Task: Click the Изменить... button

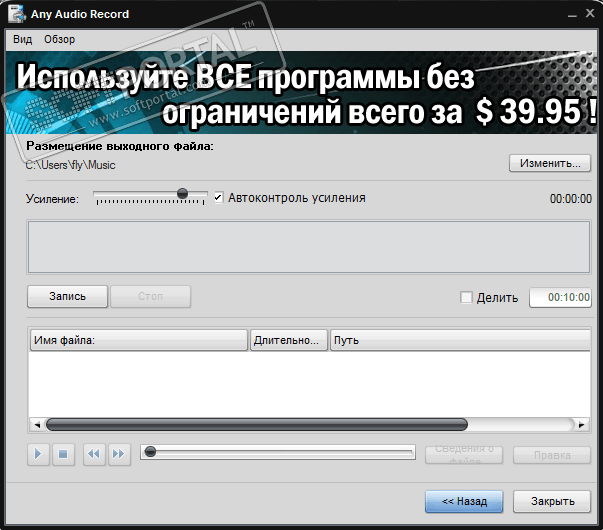Action: point(550,163)
